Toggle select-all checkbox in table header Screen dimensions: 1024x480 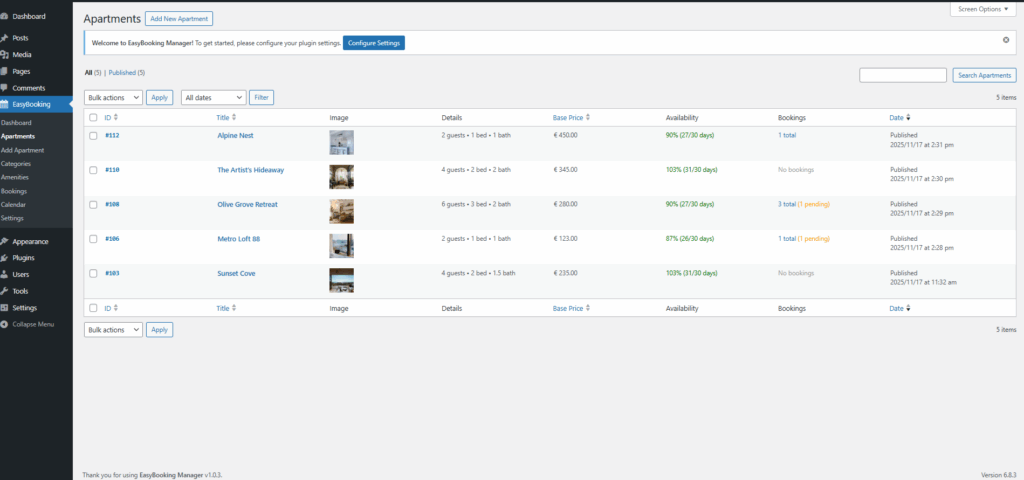(x=93, y=118)
